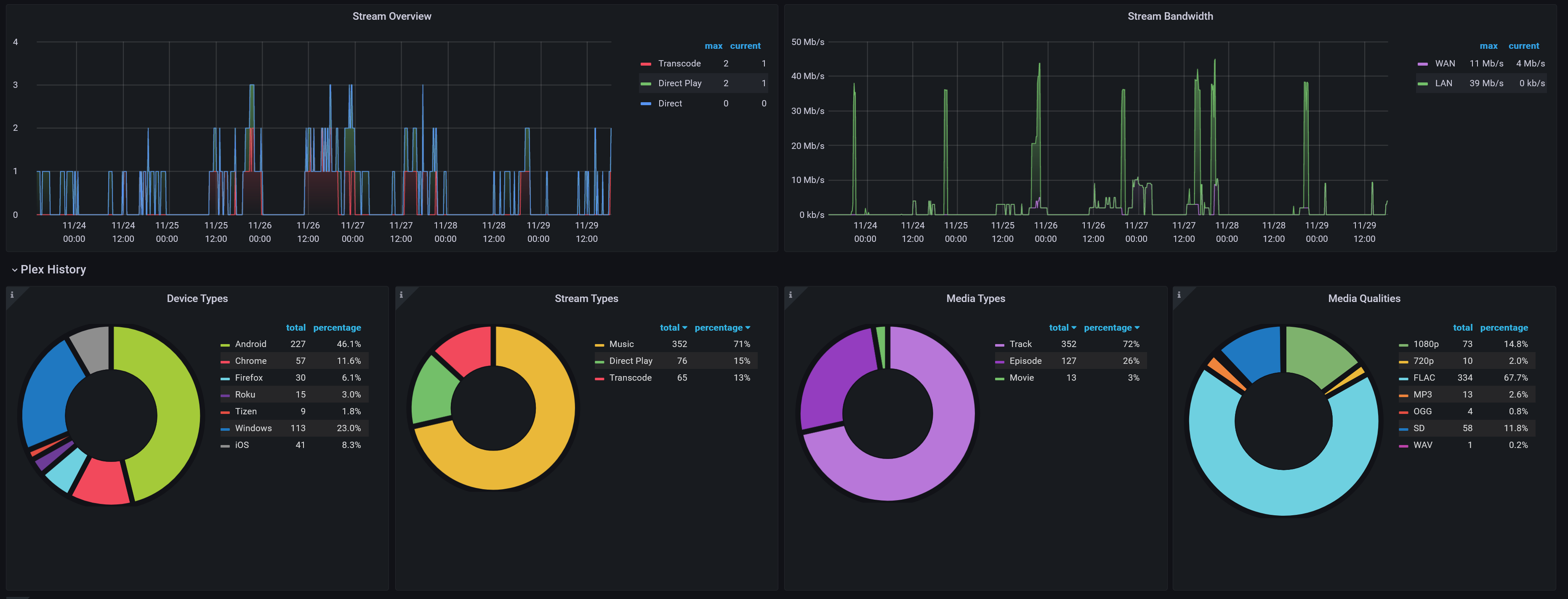Sort Media Qualities legend by total
1568x599 pixels.
point(1463,328)
